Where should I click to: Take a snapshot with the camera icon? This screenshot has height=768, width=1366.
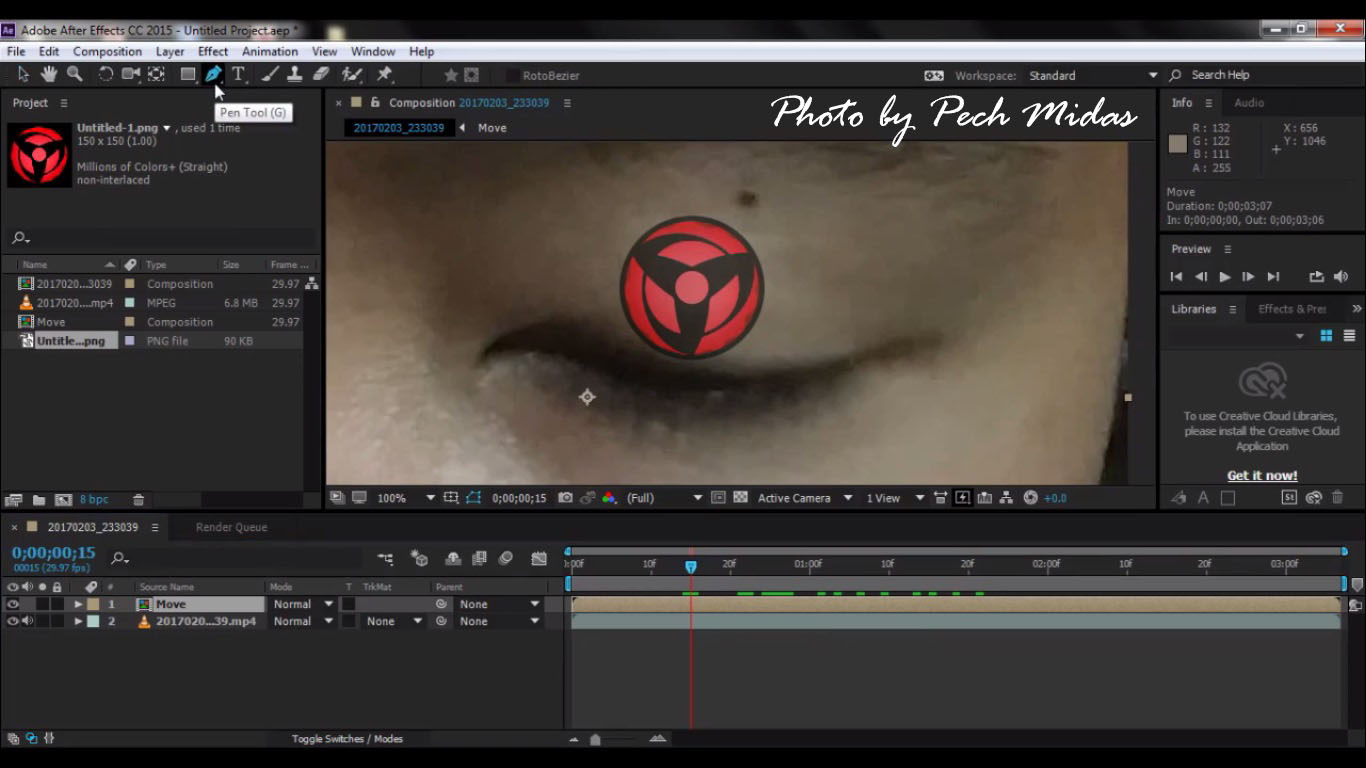point(565,498)
